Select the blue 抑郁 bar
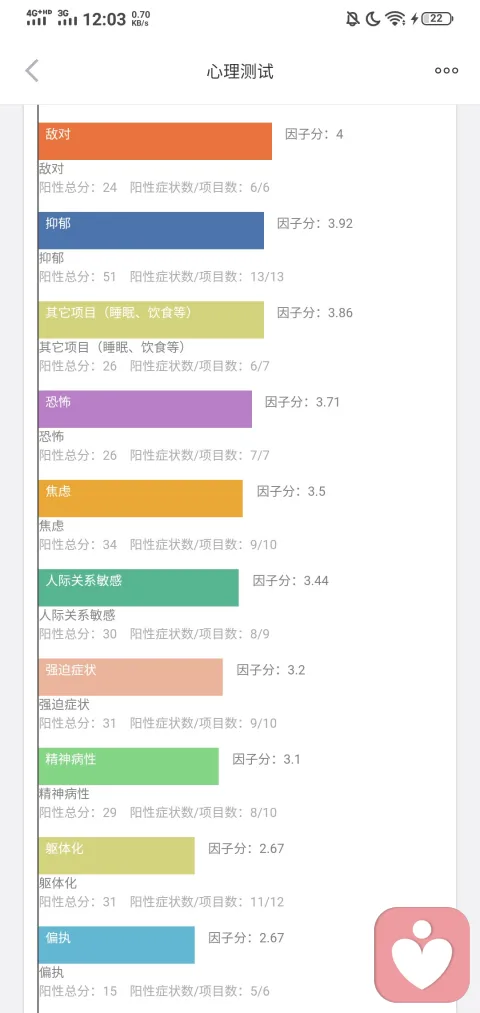 click(x=151, y=231)
